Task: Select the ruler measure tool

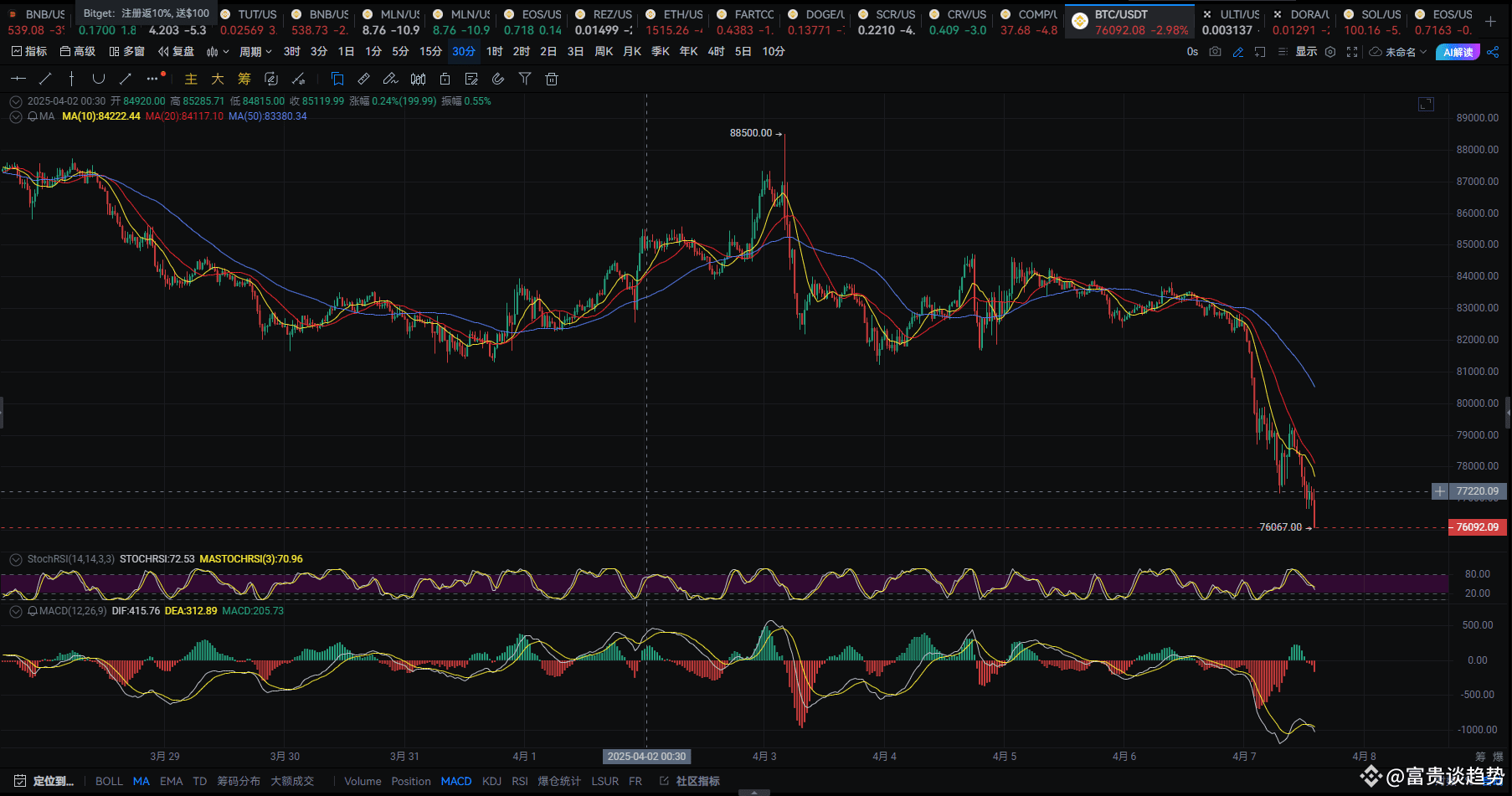Action: pyautogui.click(x=363, y=79)
